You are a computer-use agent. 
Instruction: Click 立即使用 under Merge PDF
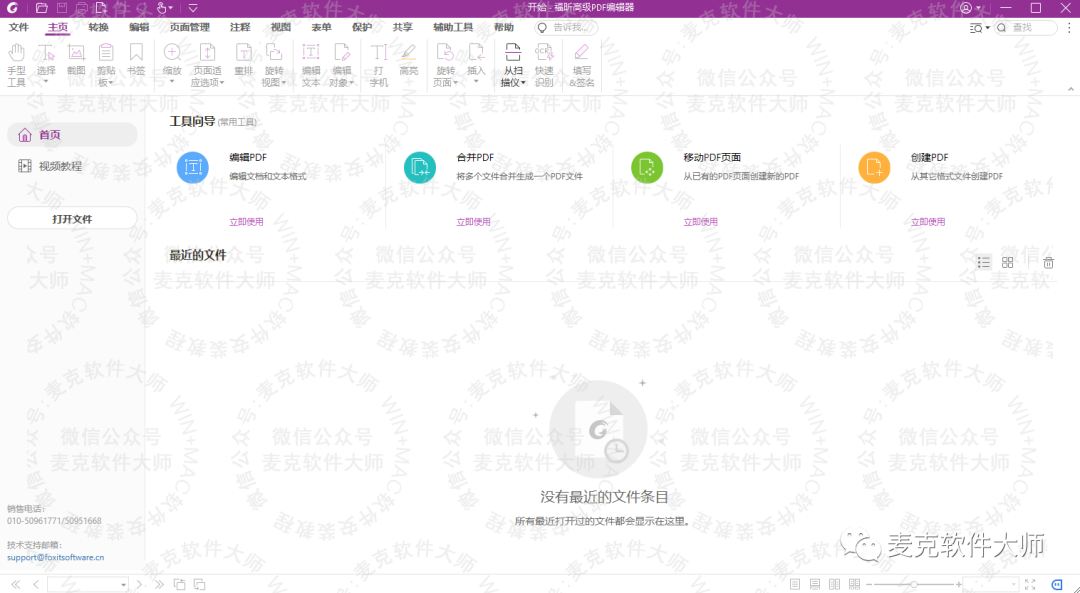tap(473, 222)
